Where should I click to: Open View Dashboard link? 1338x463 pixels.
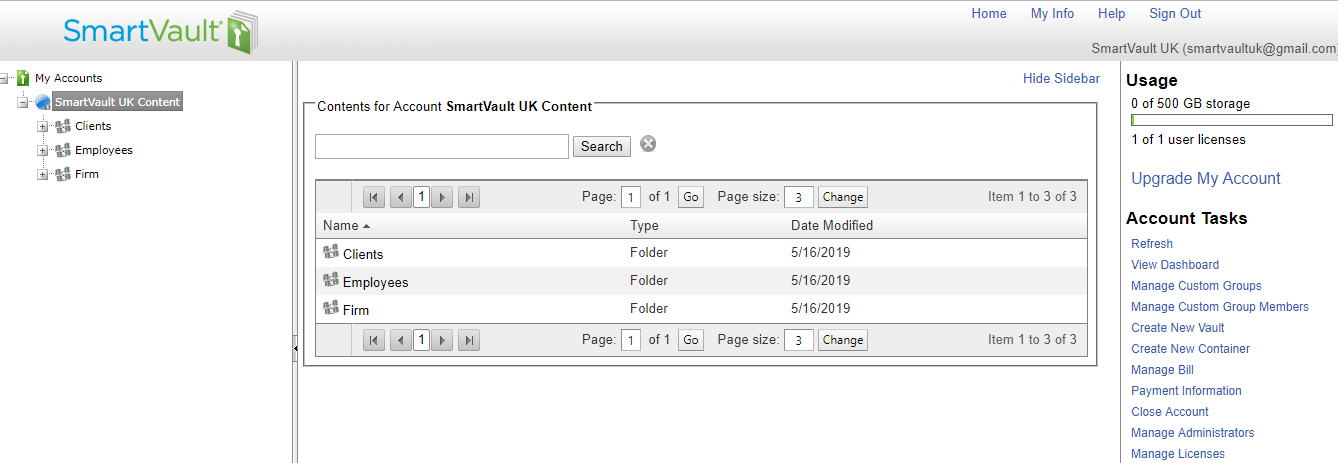tap(1175, 265)
